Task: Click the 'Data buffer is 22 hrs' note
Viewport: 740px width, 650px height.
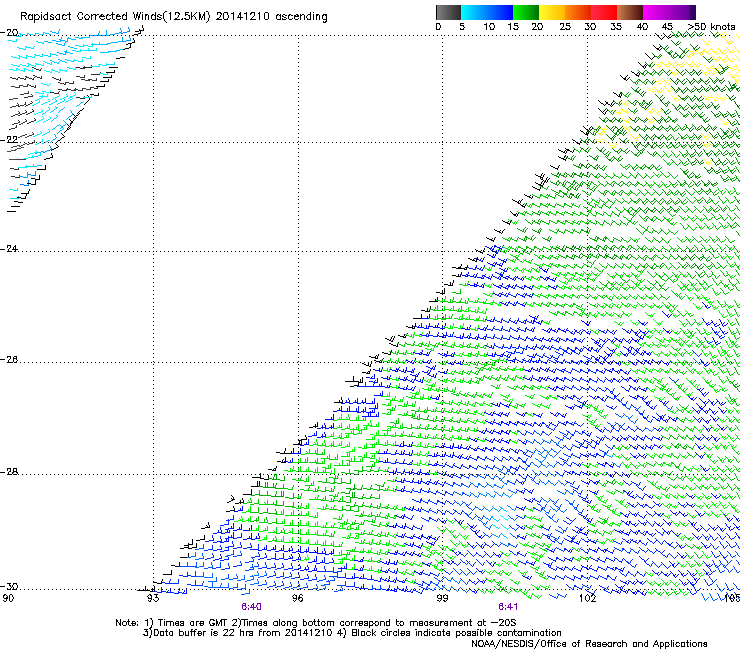Action: (352, 633)
